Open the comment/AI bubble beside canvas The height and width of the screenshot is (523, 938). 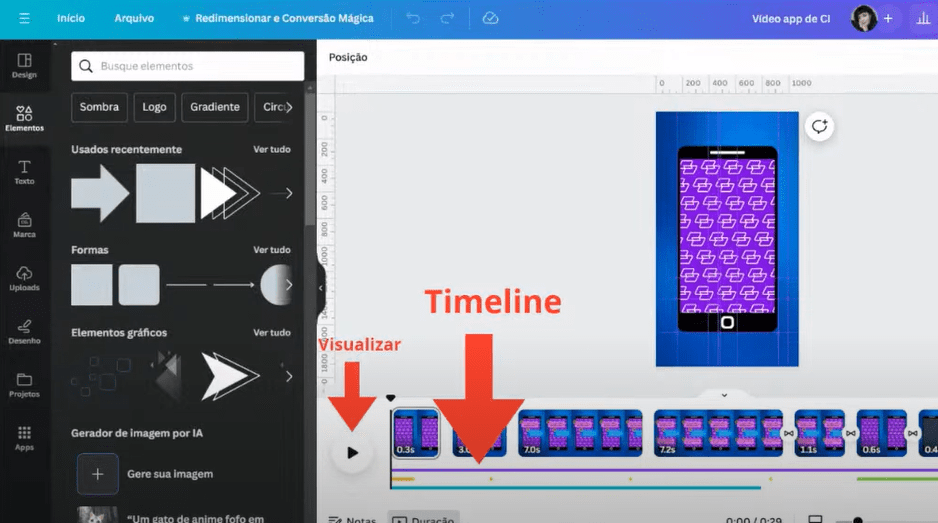tap(819, 127)
